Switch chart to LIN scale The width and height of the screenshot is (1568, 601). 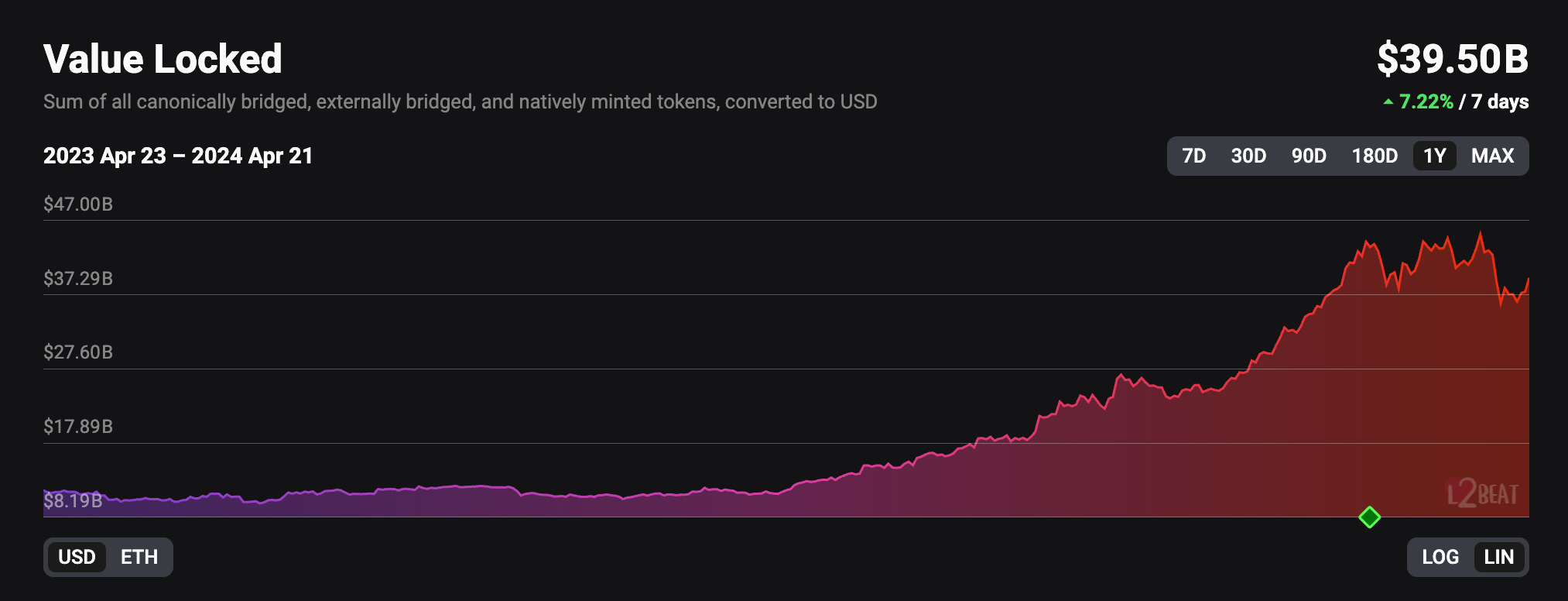click(x=1499, y=557)
